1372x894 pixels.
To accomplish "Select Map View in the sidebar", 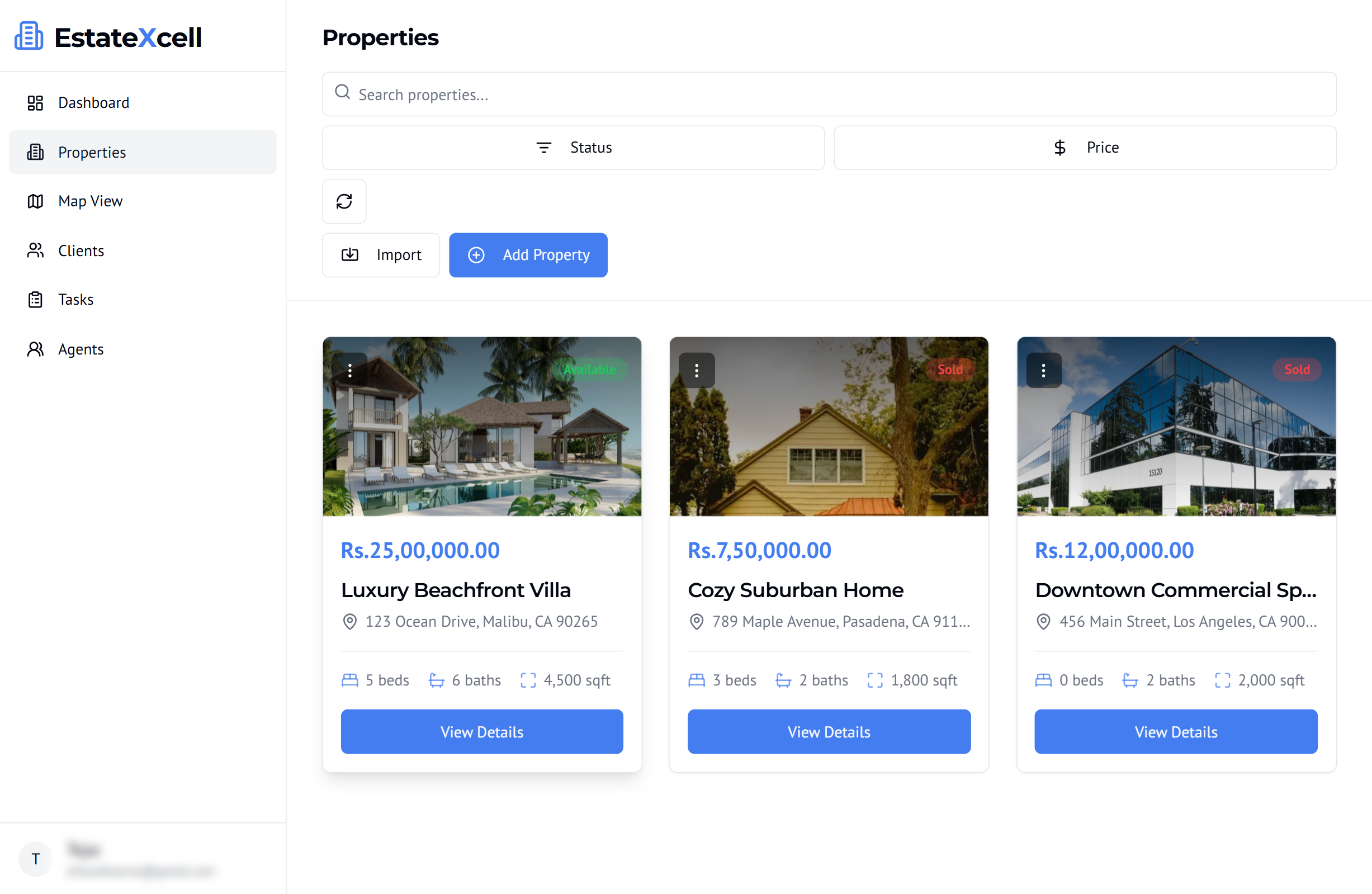I will [90, 201].
